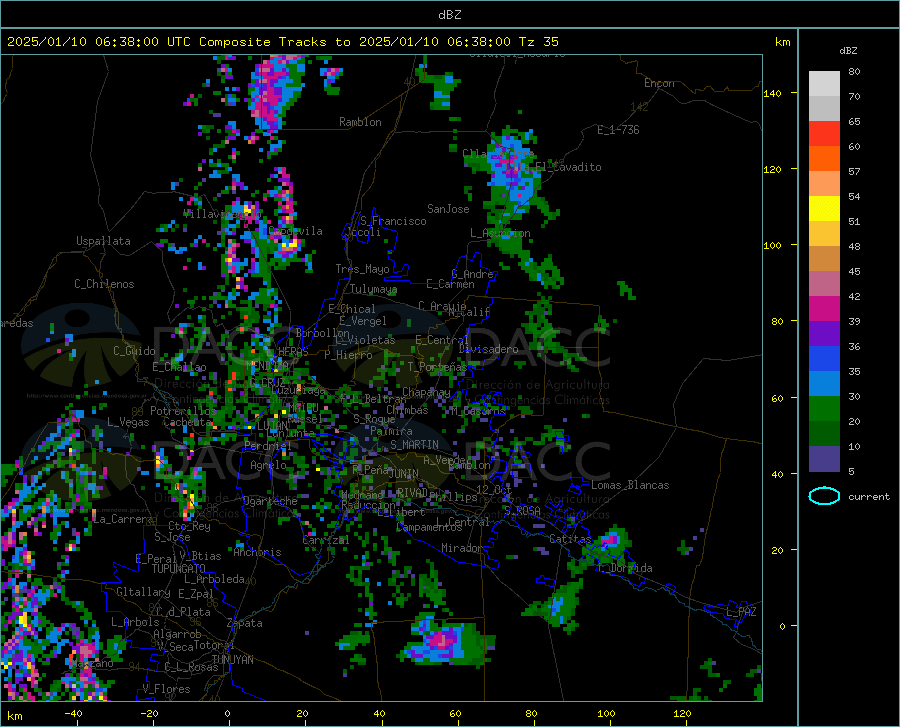Click the 'L_Dormida' map label
The image size is (900, 727).
tap(624, 568)
